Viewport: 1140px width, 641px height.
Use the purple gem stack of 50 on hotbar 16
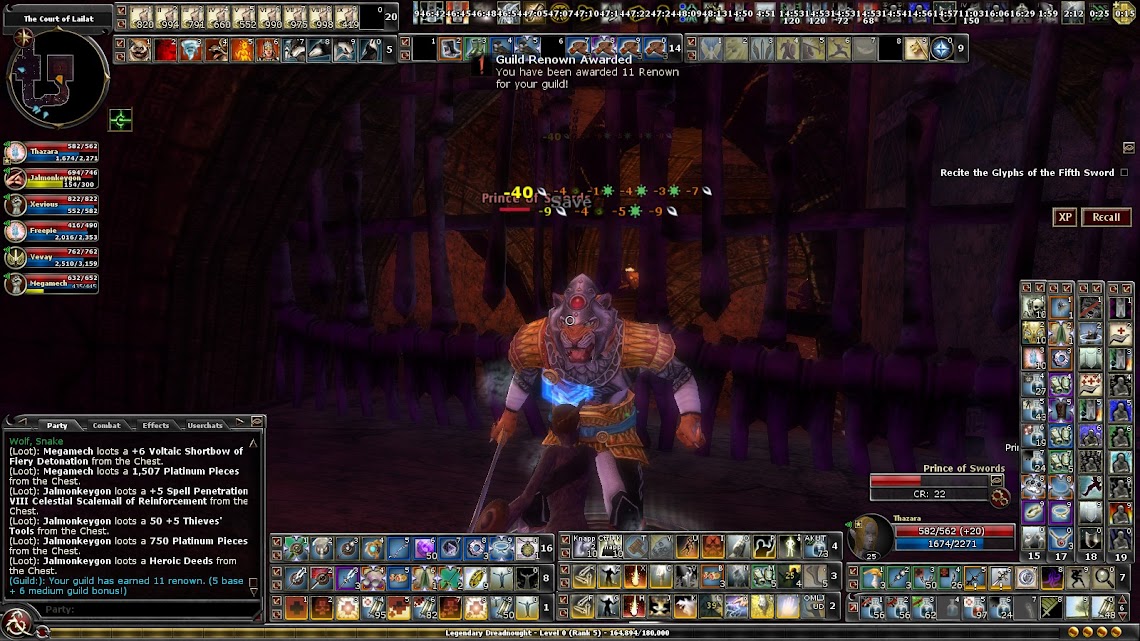coord(425,548)
